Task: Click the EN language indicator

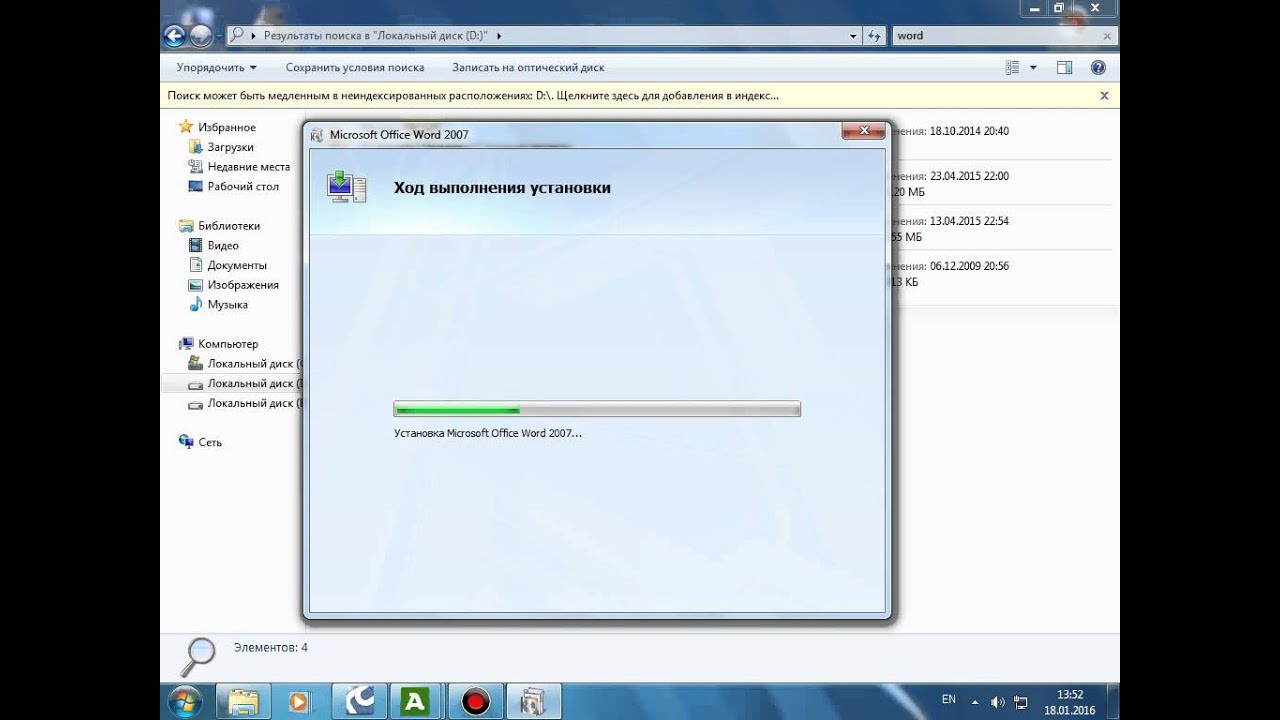Action: point(949,700)
